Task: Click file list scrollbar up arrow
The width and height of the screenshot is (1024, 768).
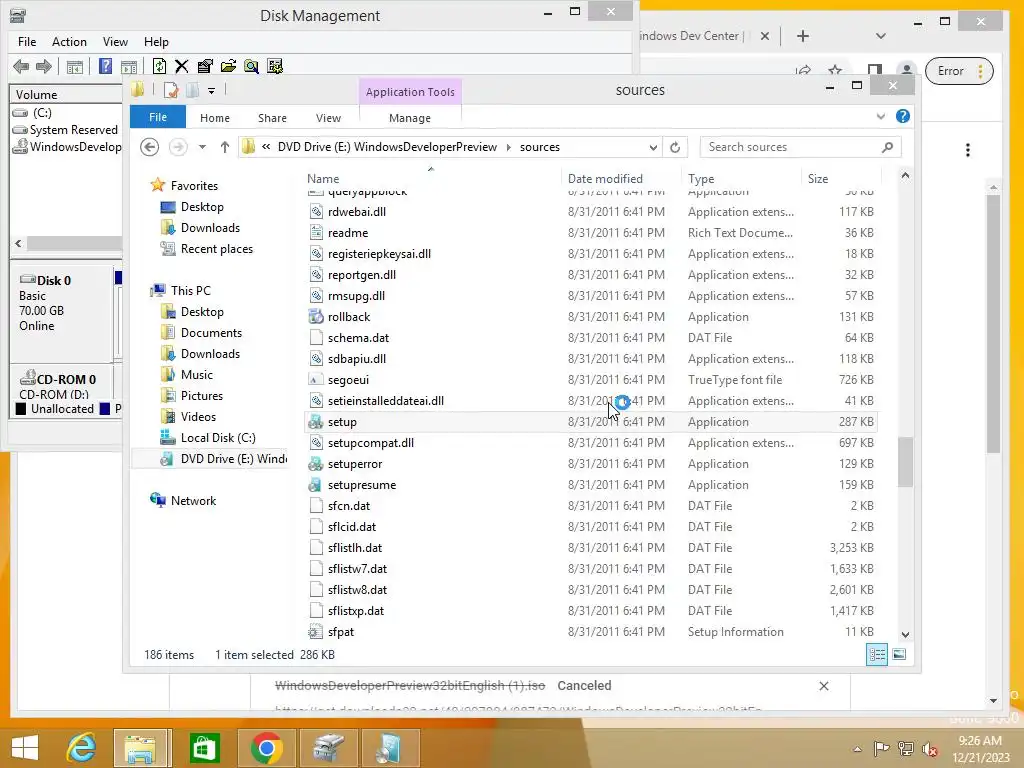Action: pos(905,176)
